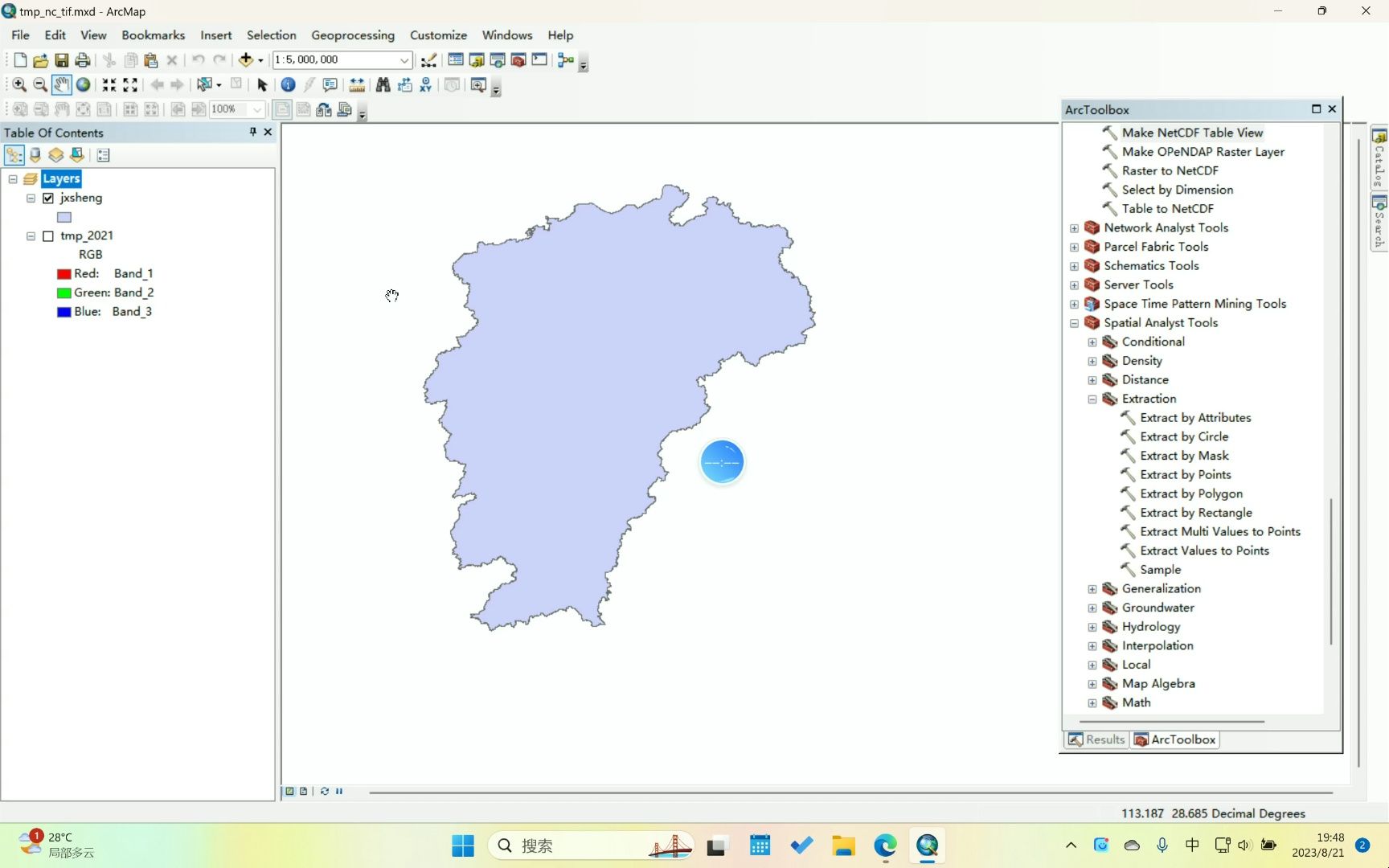Save the tmp_nc_tif map document
1389x868 pixels.
[61, 59]
